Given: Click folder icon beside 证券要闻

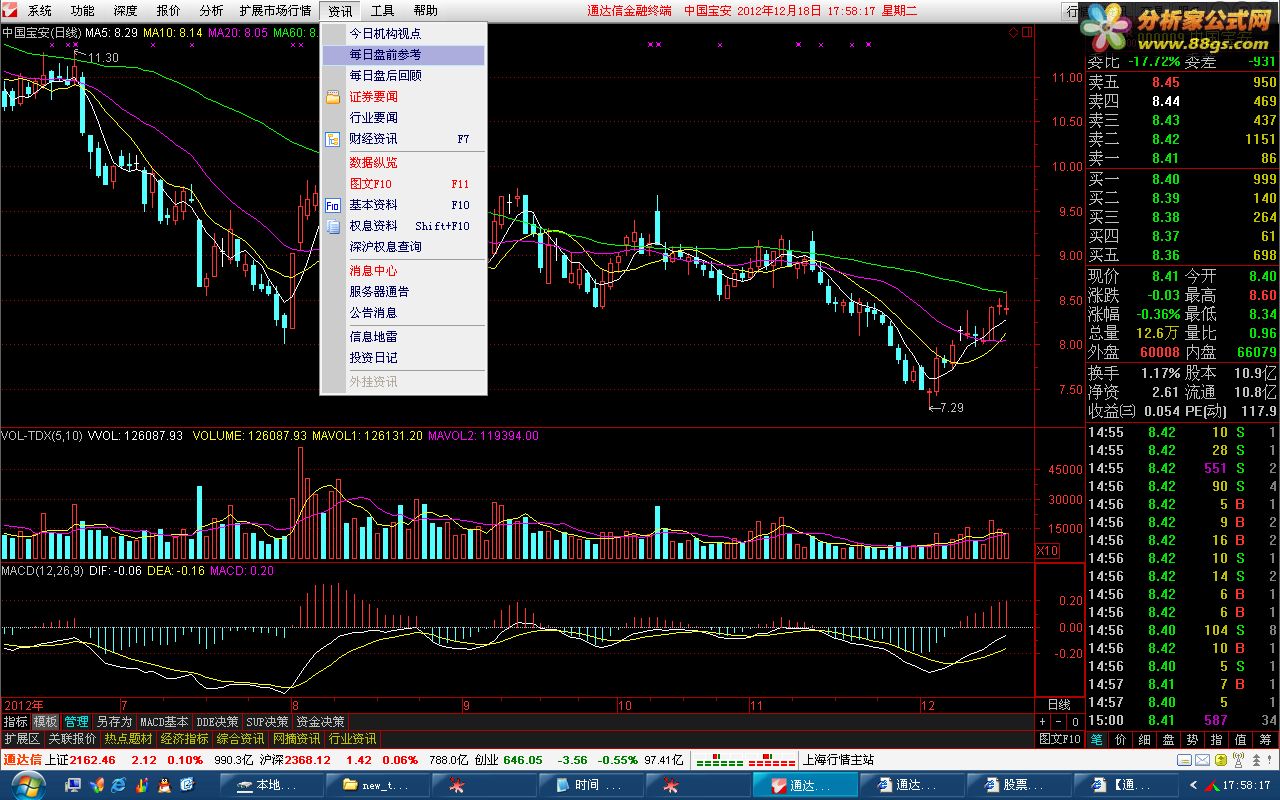Looking at the screenshot, I should 333,97.
